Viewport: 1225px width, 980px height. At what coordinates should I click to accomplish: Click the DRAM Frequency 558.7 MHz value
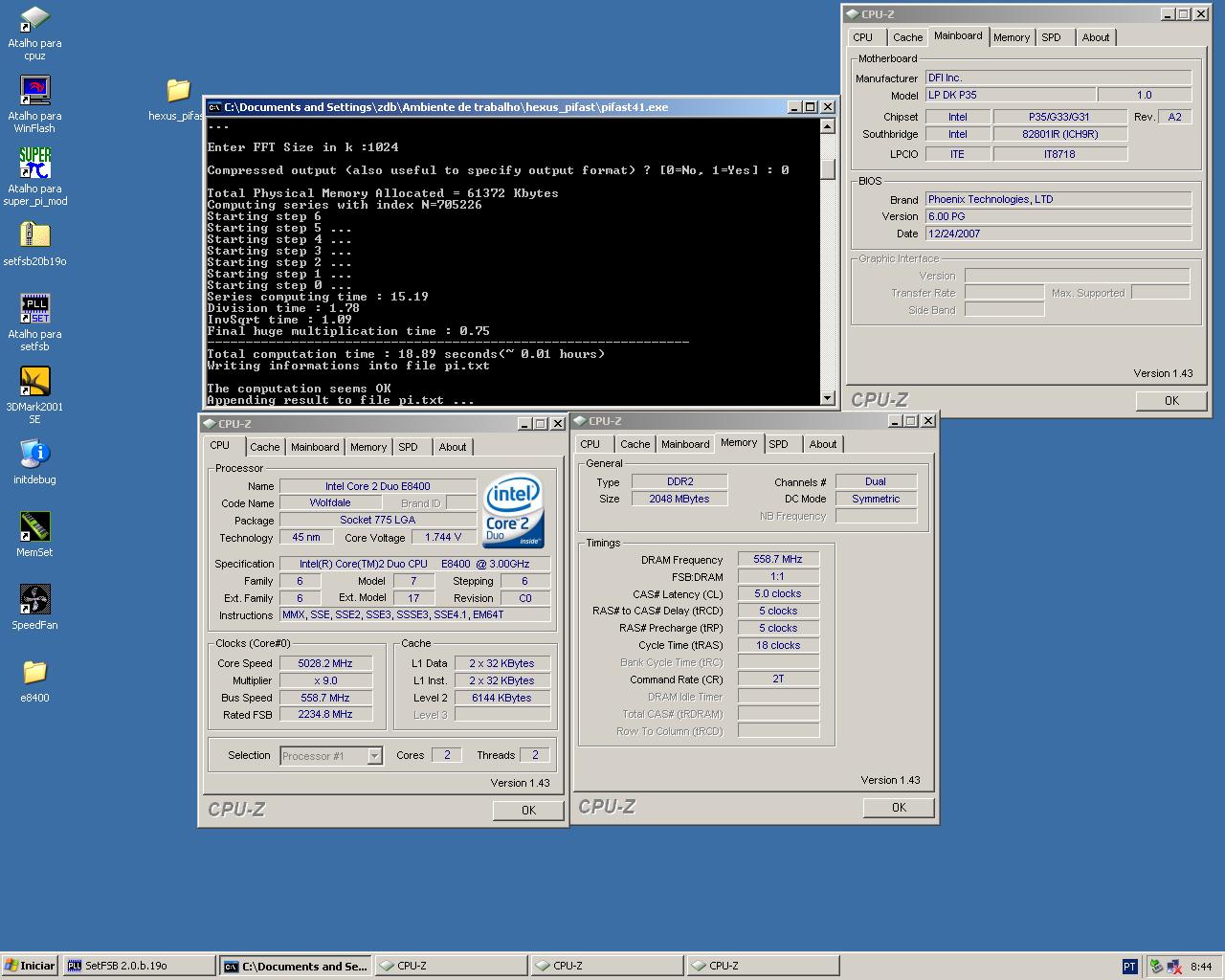[778, 560]
